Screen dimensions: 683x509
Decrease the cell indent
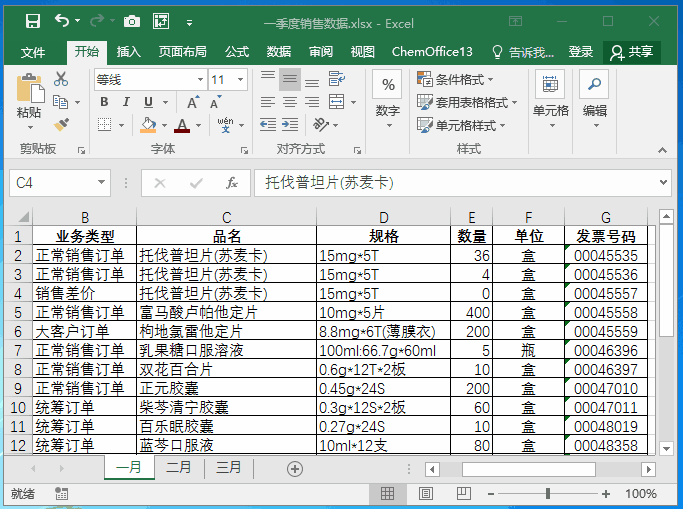pyautogui.click(x=268, y=125)
